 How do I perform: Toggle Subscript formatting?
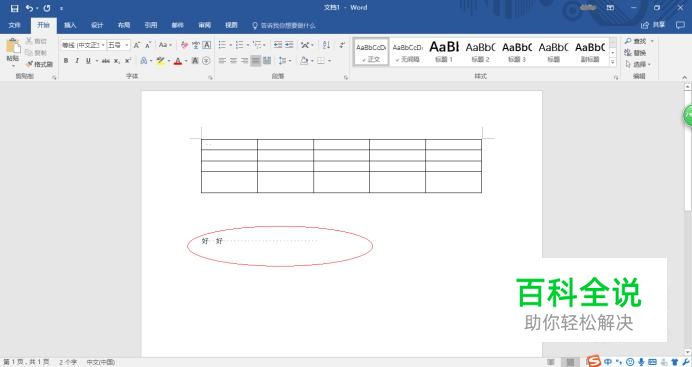(117, 61)
